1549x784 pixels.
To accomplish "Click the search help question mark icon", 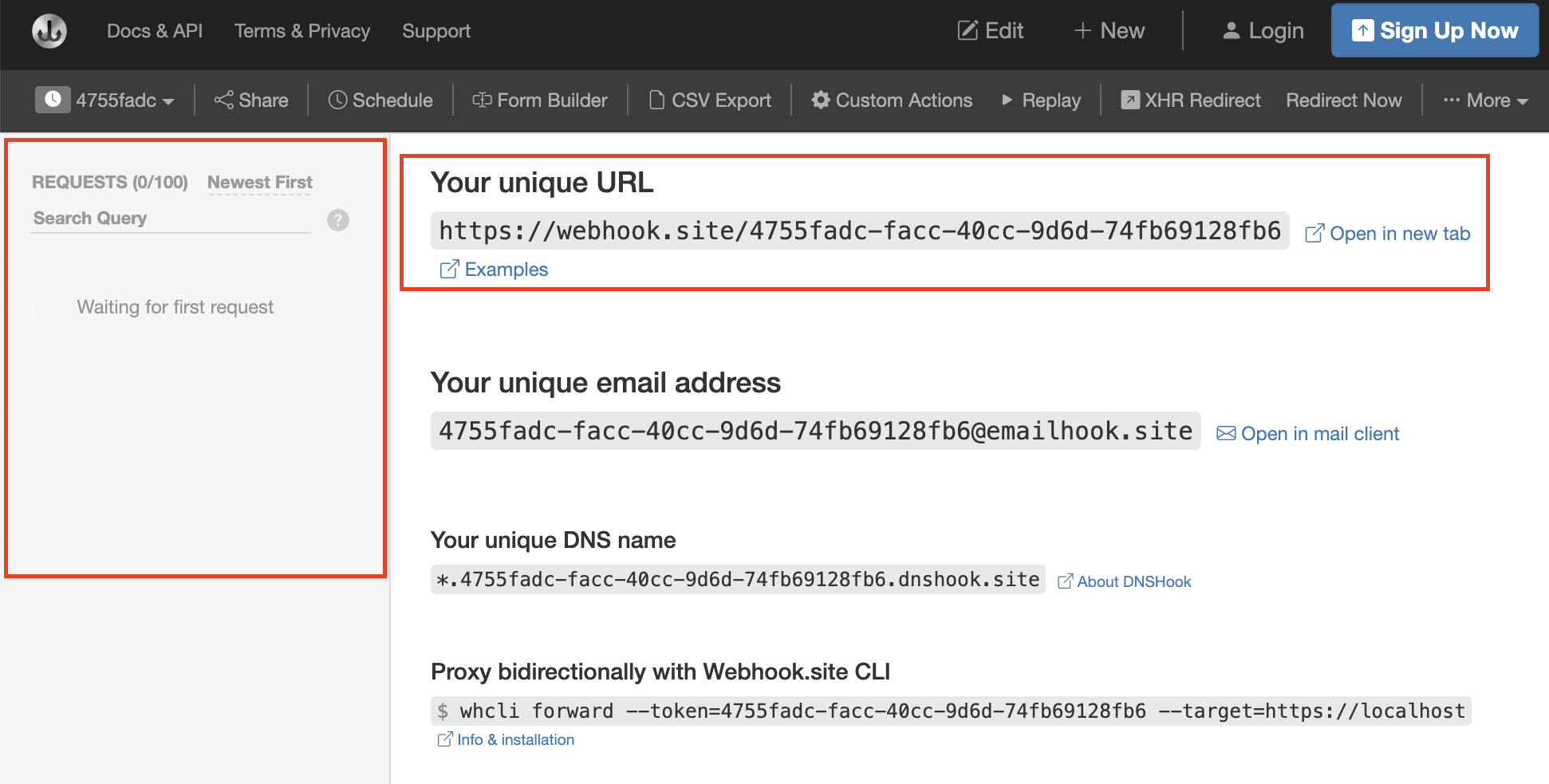I will (338, 220).
